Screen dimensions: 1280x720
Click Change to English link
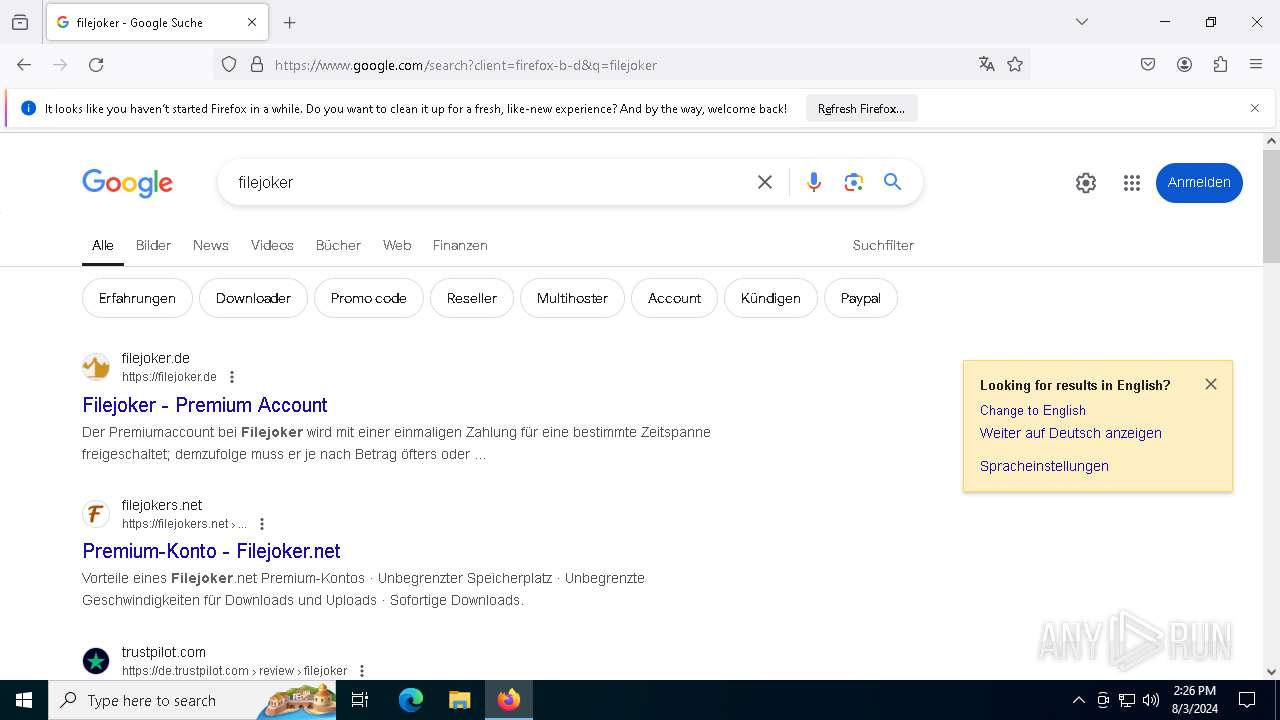[x=1033, y=410]
